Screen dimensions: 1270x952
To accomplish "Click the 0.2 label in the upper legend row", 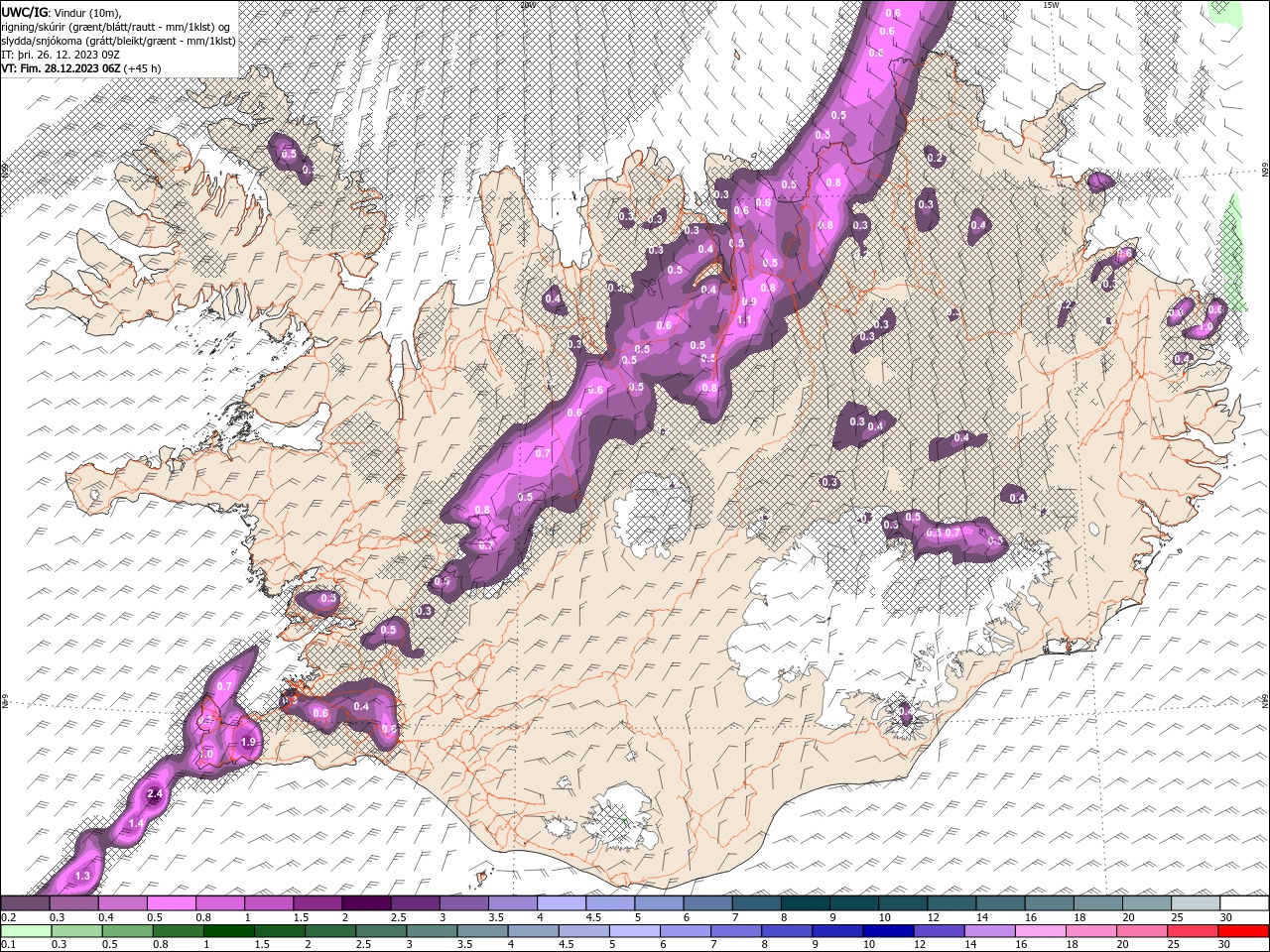I will coord(8,916).
